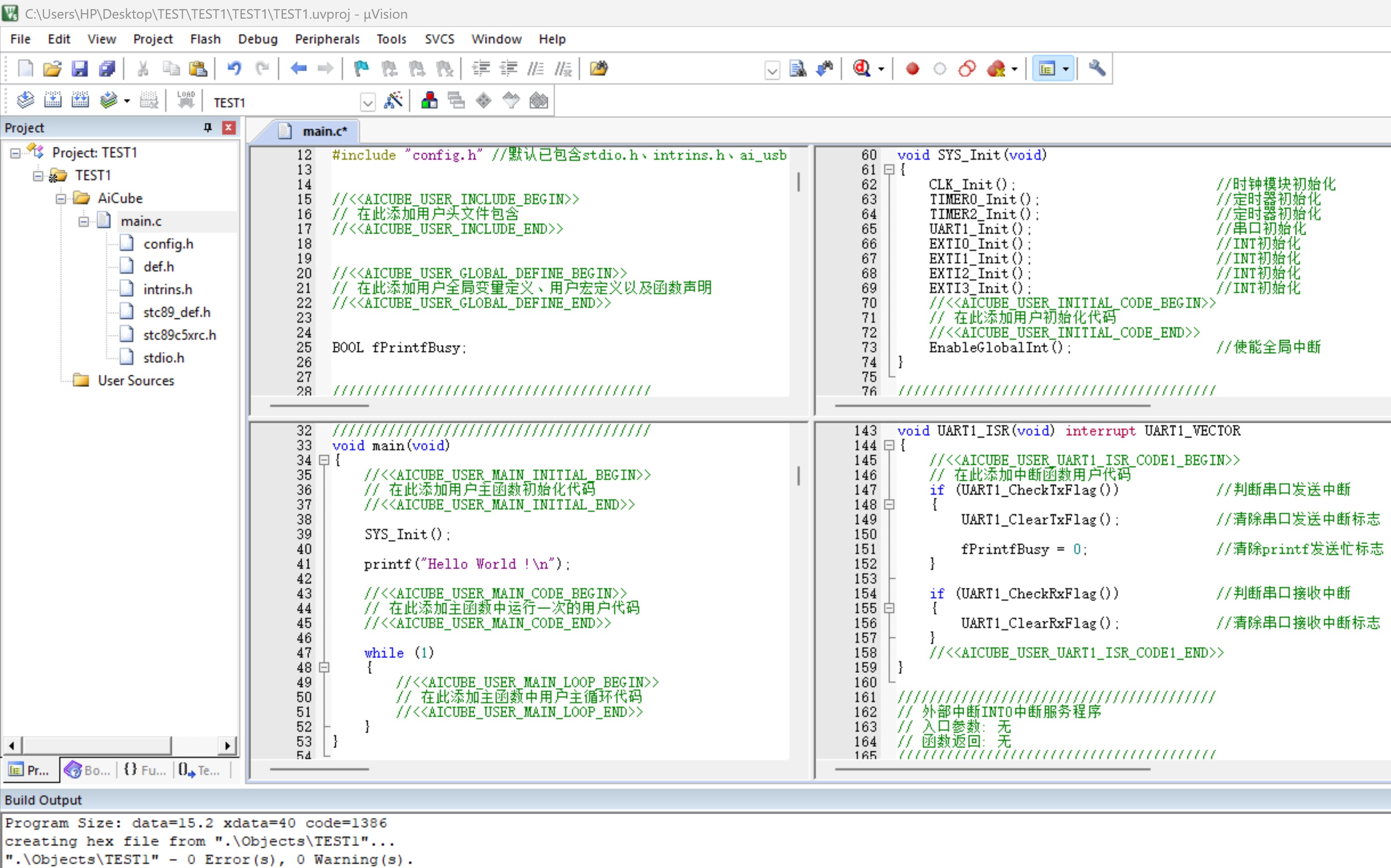Collapse the Project: TEST1 tree node
This screenshot has height=868, width=1391.
click(15, 153)
